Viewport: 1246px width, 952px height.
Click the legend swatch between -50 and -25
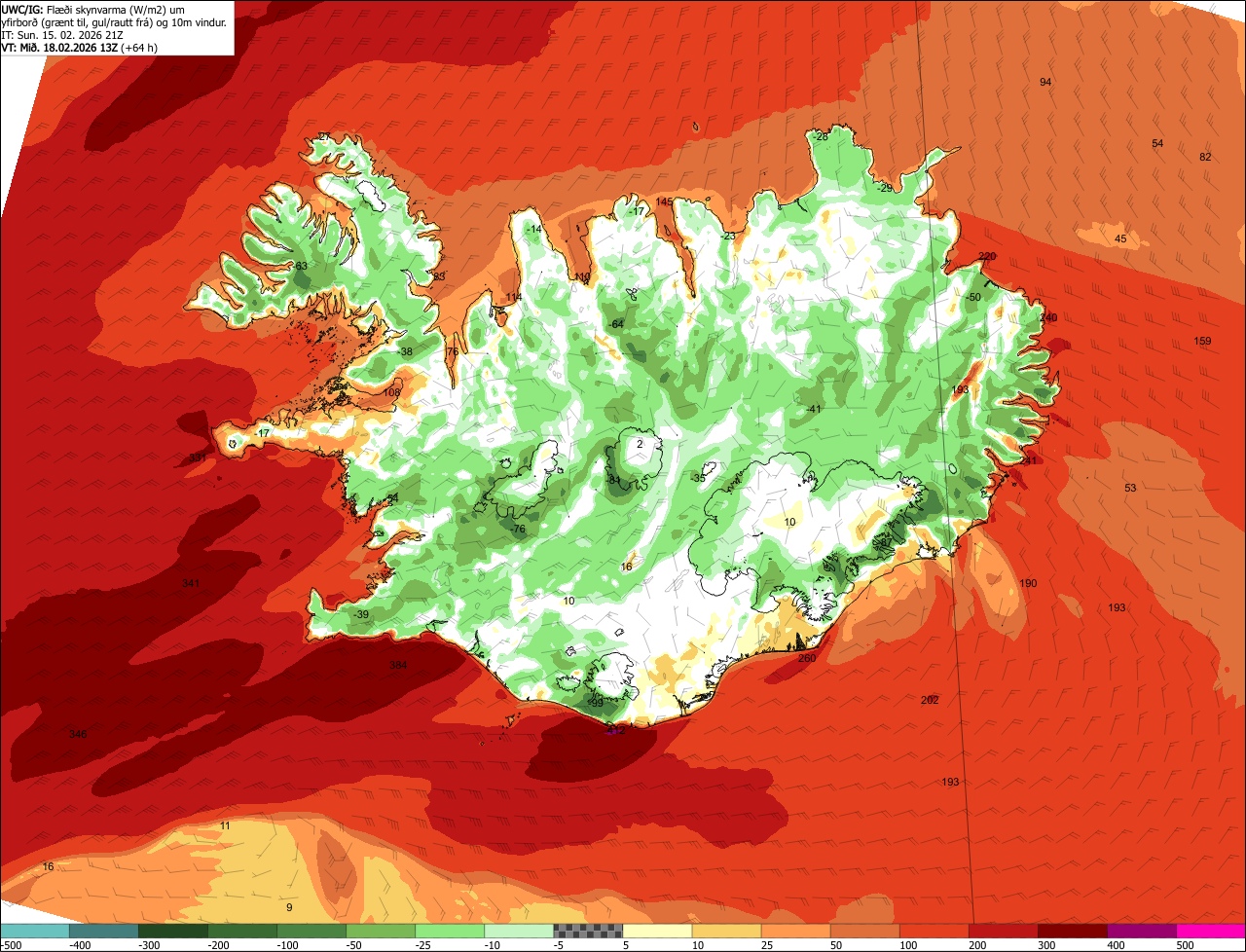[x=380, y=931]
